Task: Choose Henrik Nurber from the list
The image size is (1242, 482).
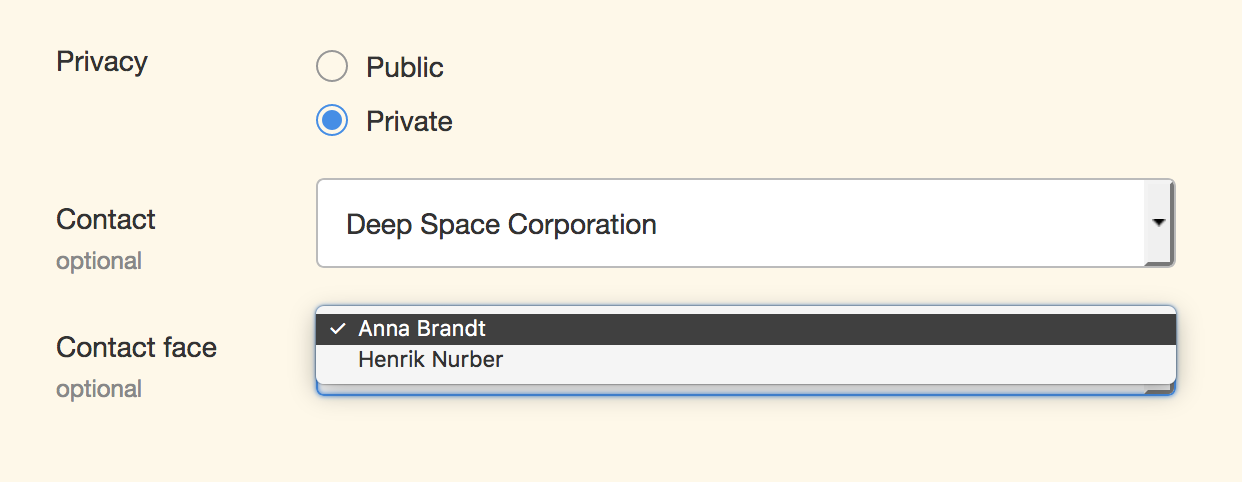Action: point(430,359)
